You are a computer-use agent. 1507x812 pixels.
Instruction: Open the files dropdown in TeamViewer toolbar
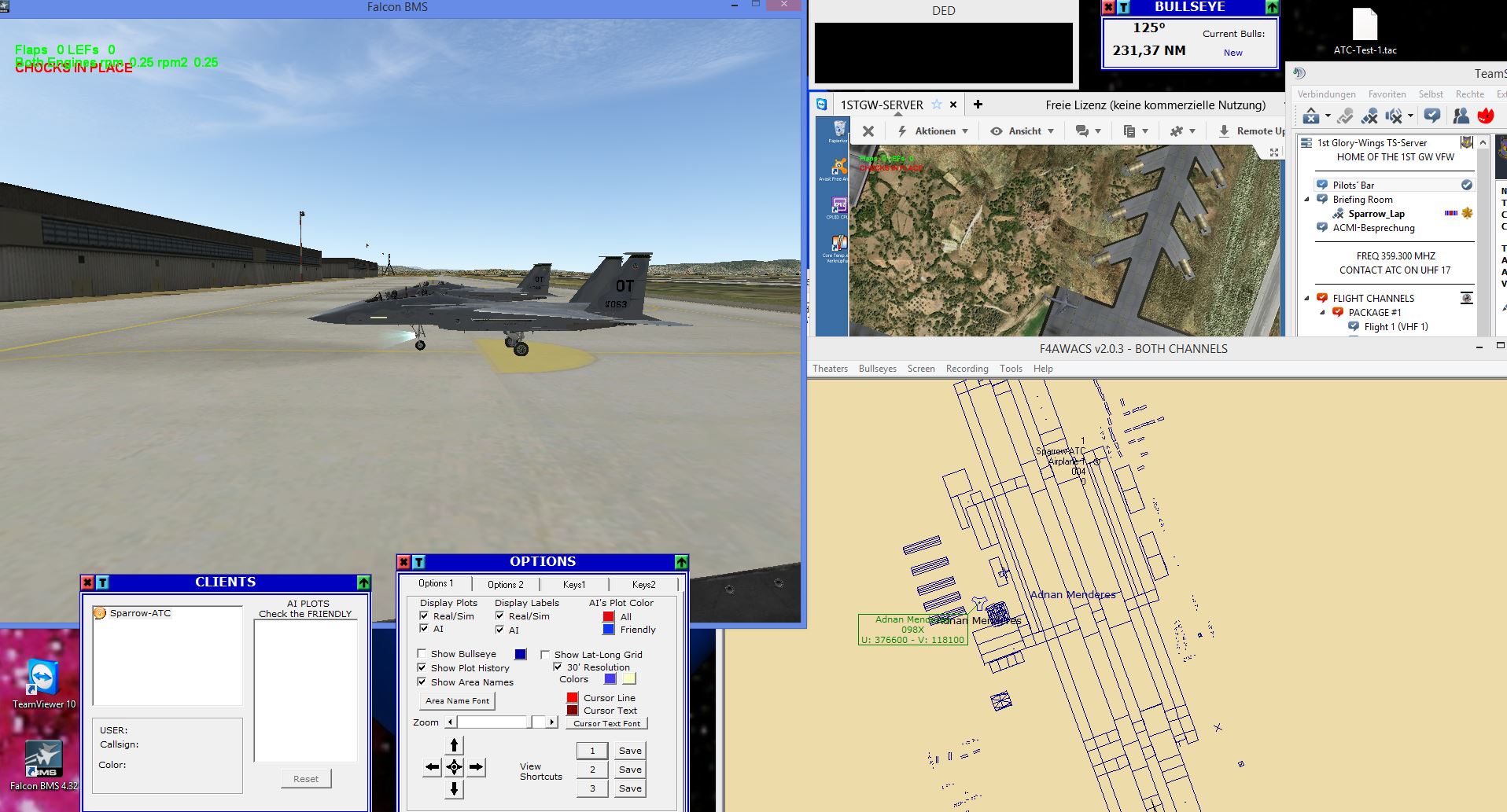pos(1136,131)
